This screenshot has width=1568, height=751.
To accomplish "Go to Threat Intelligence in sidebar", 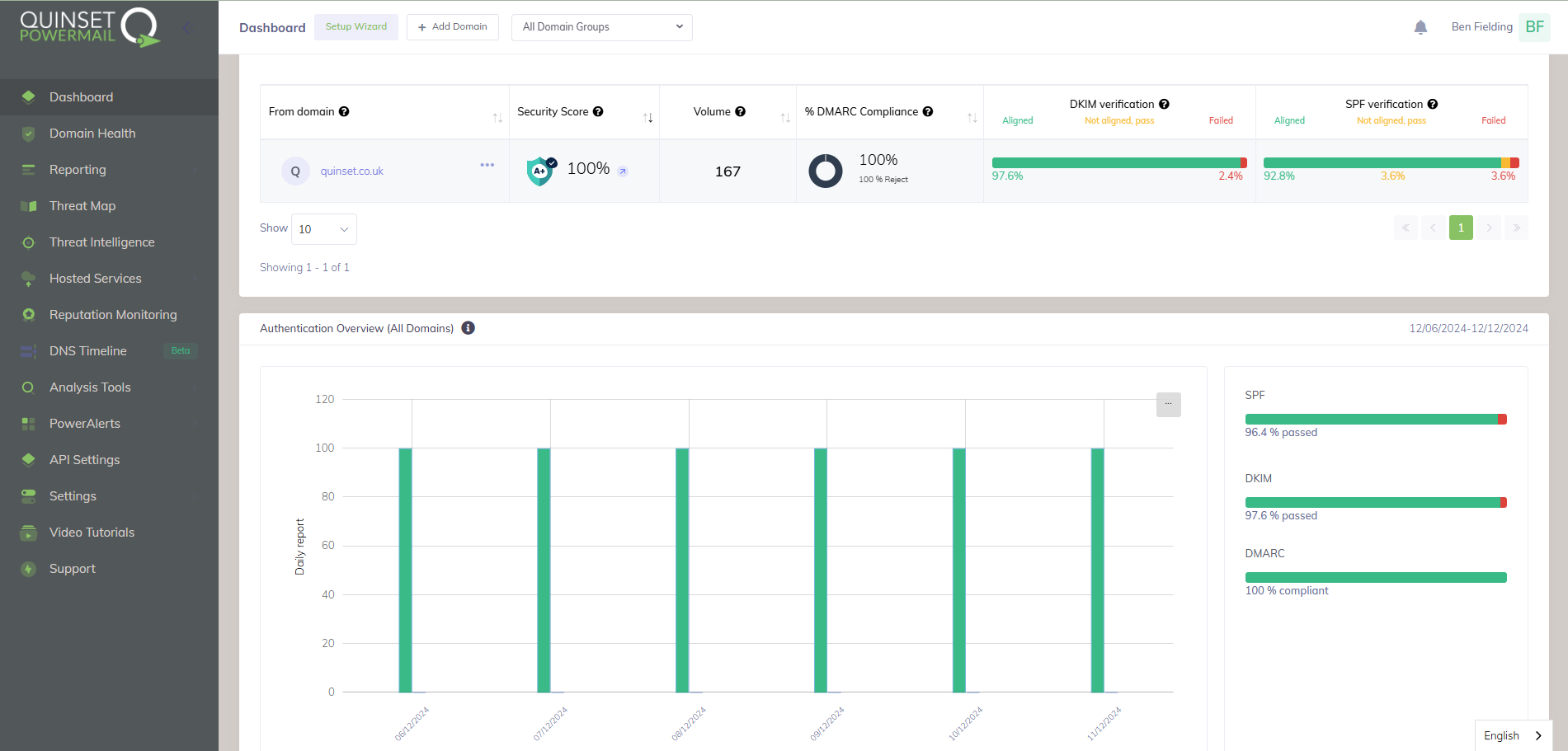I will tap(101, 242).
